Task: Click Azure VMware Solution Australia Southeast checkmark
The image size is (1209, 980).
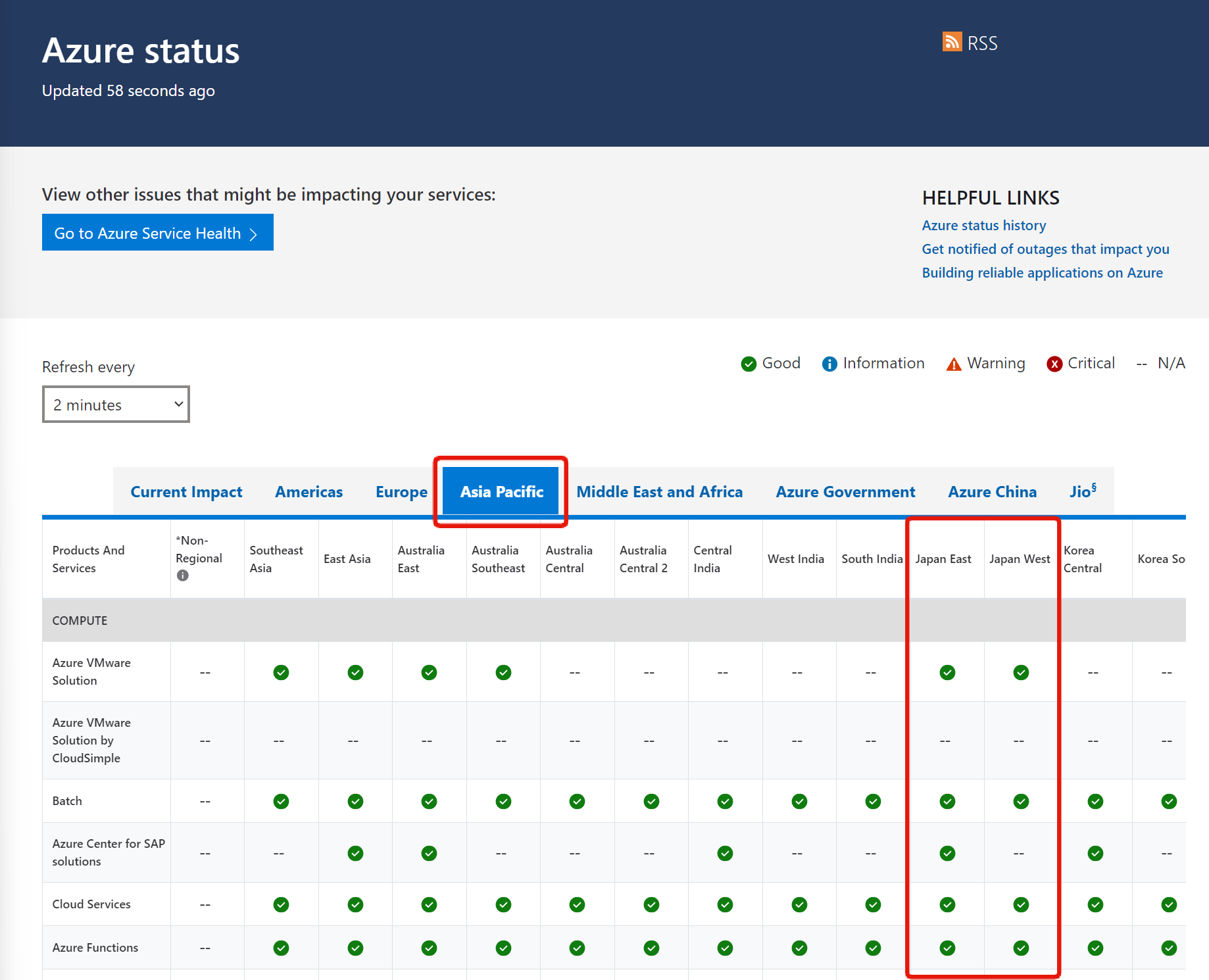Action: pos(503,672)
